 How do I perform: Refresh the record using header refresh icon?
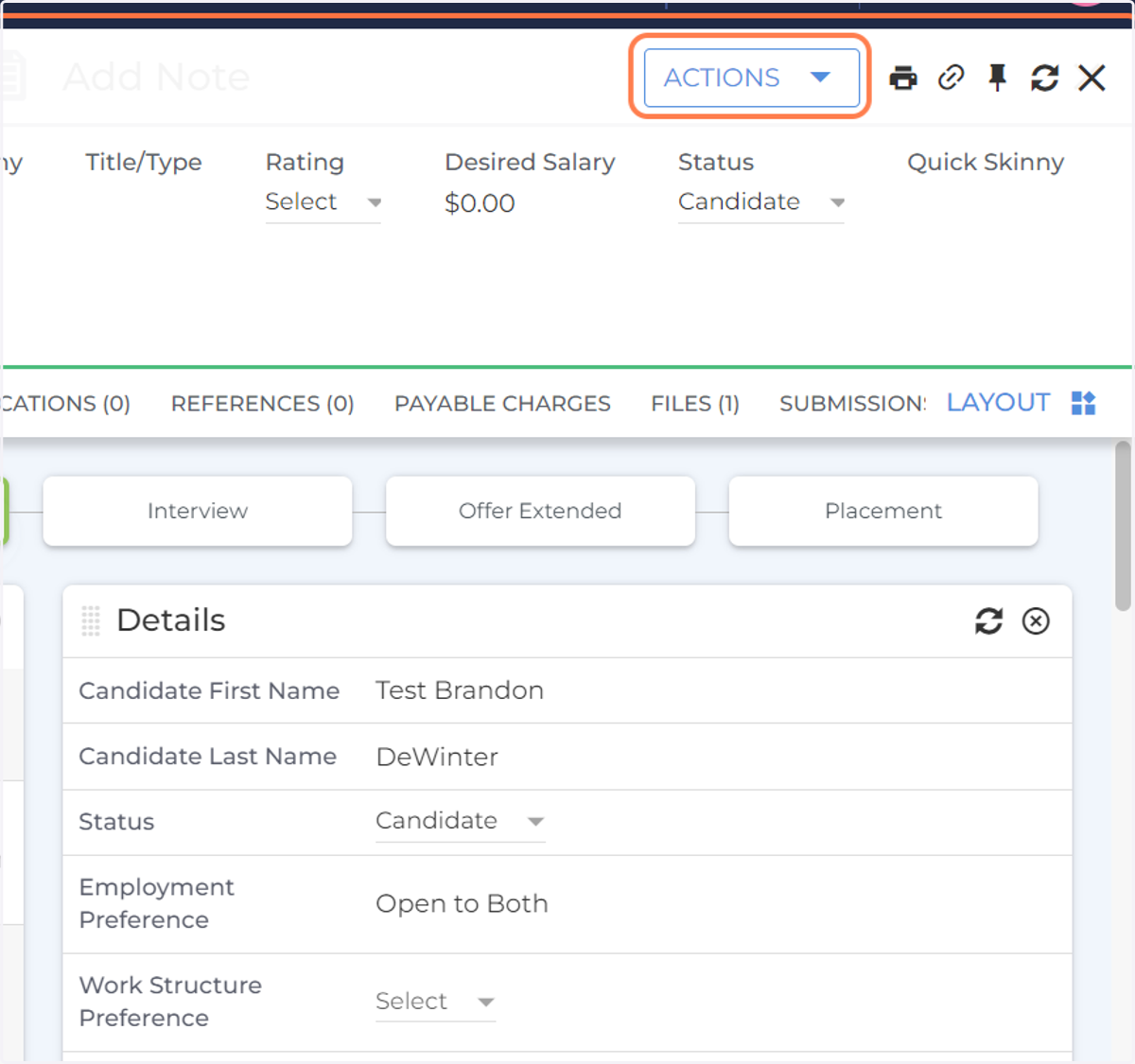coord(1044,78)
